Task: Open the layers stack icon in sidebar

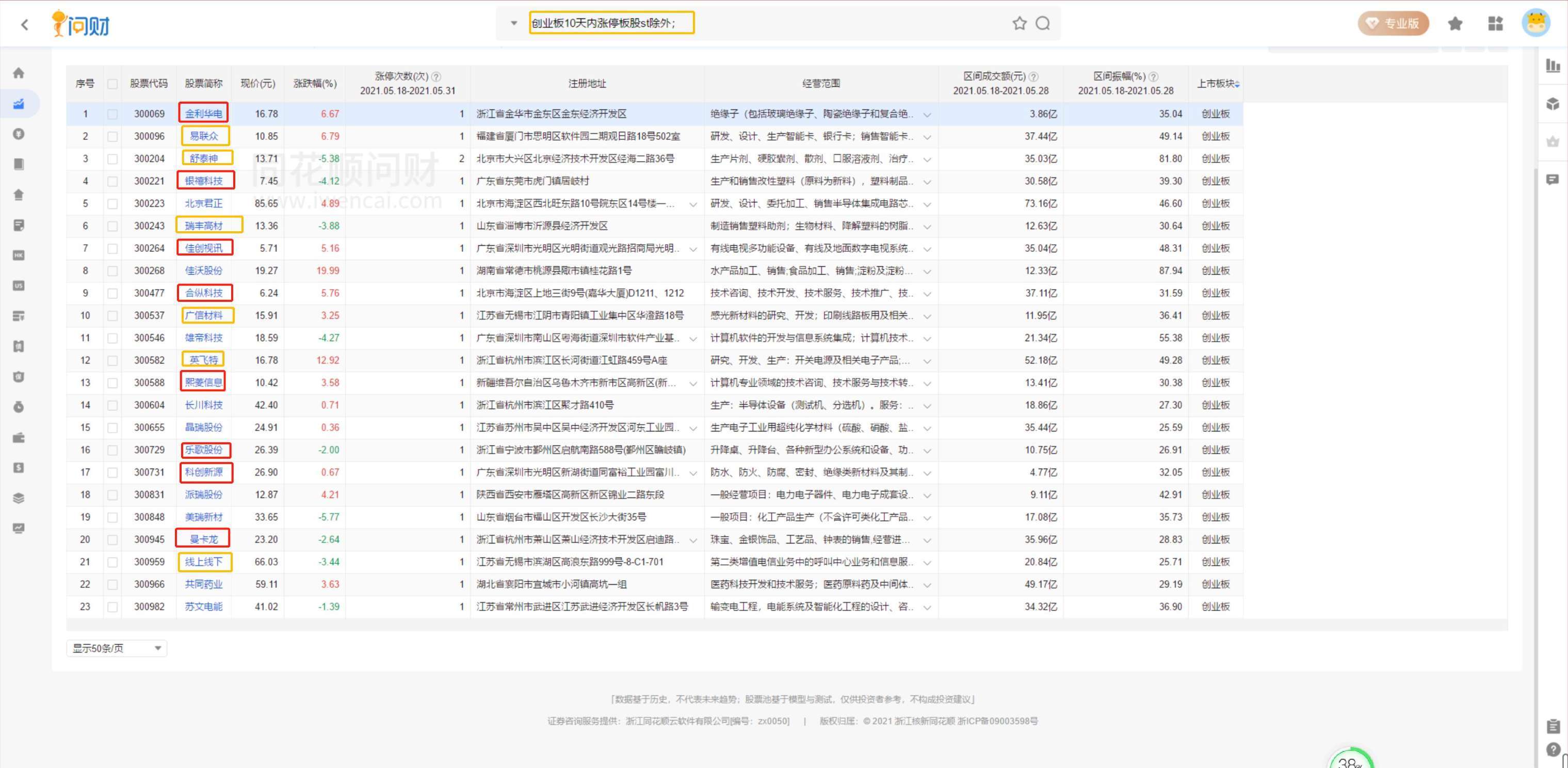Action: pos(19,498)
